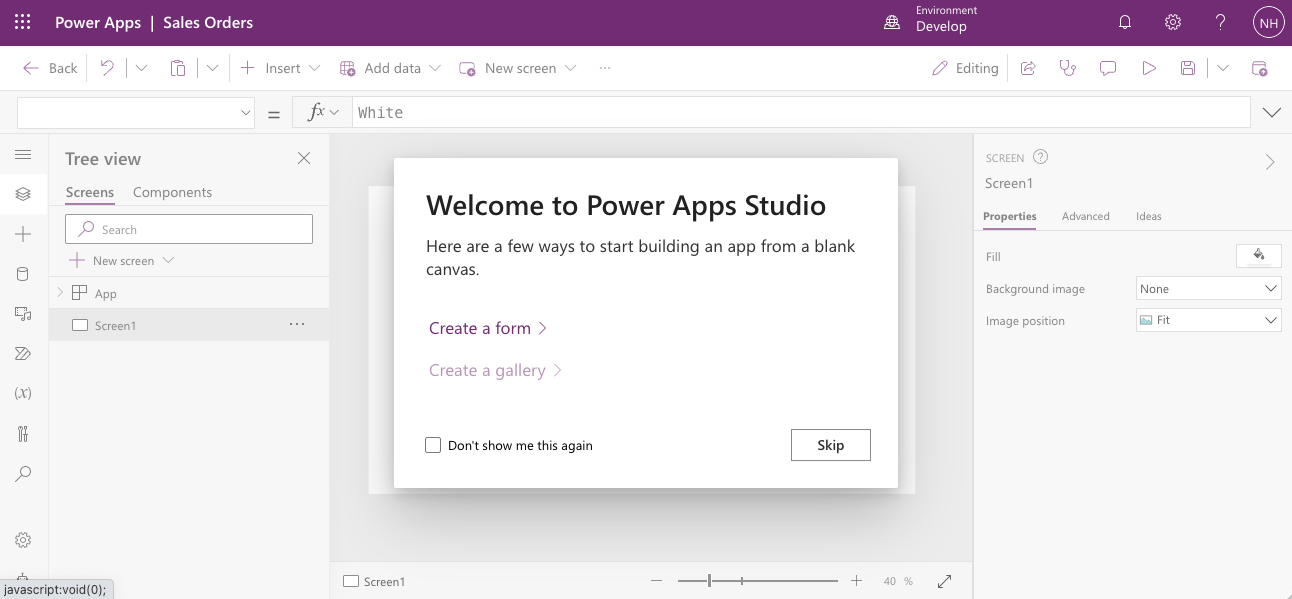Click the Preview app play icon
The image size is (1292, 599).
[1149, 68]
